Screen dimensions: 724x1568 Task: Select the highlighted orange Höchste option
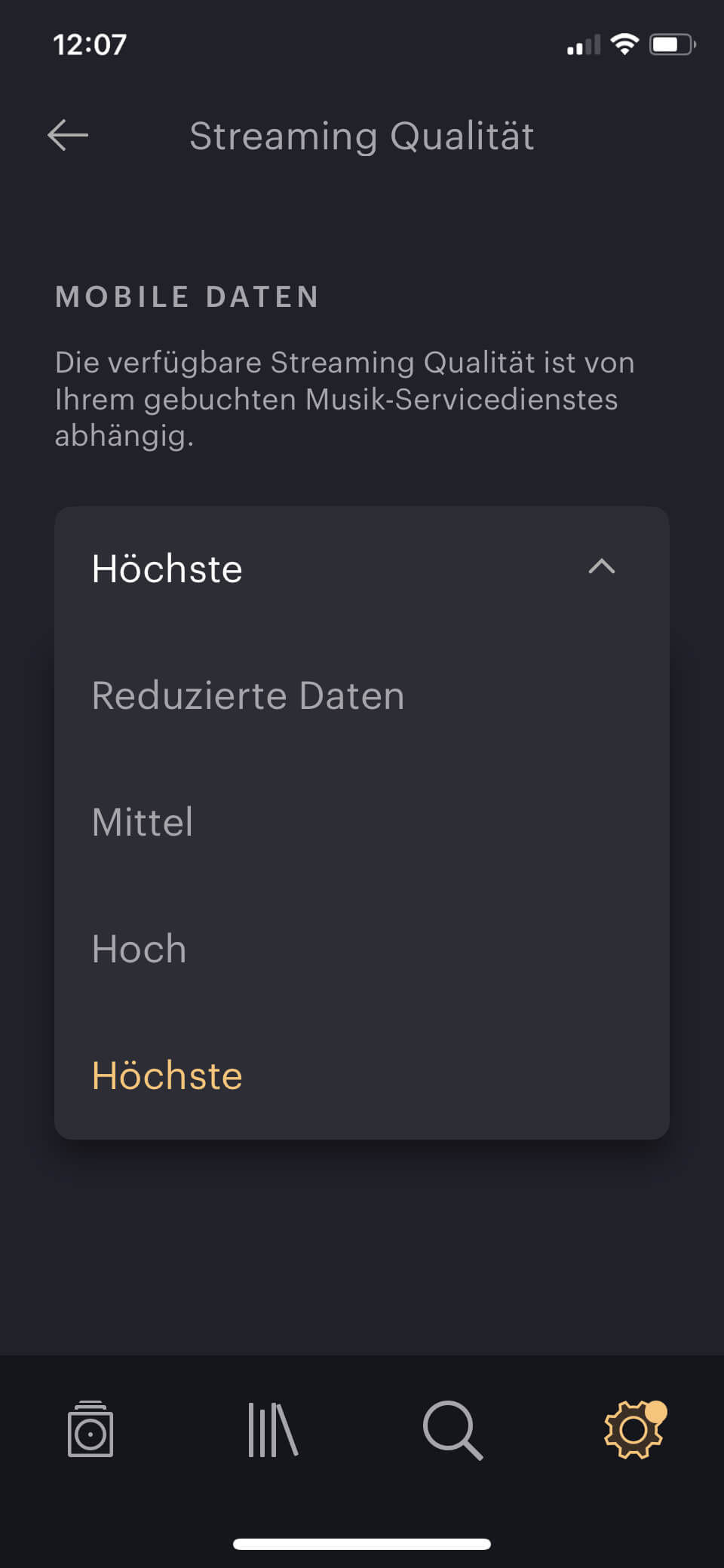[167, 1076]
